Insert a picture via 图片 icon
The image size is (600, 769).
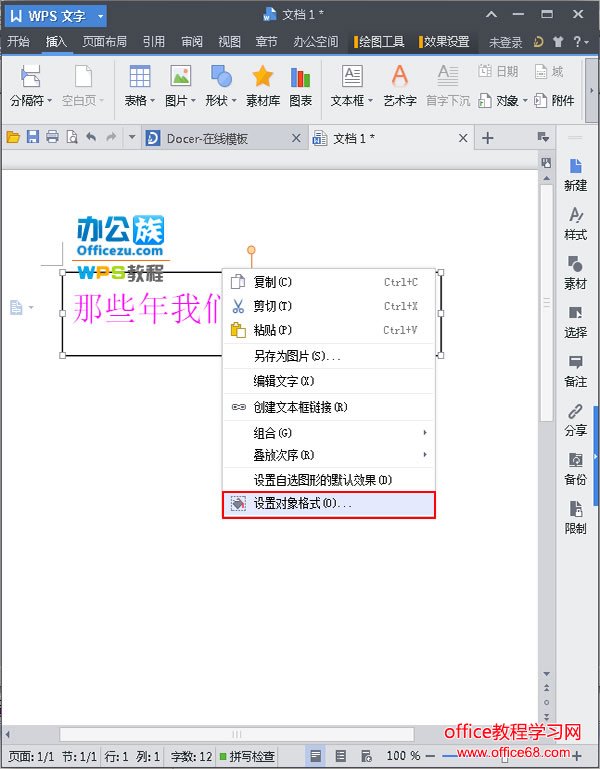pos(181,76)
